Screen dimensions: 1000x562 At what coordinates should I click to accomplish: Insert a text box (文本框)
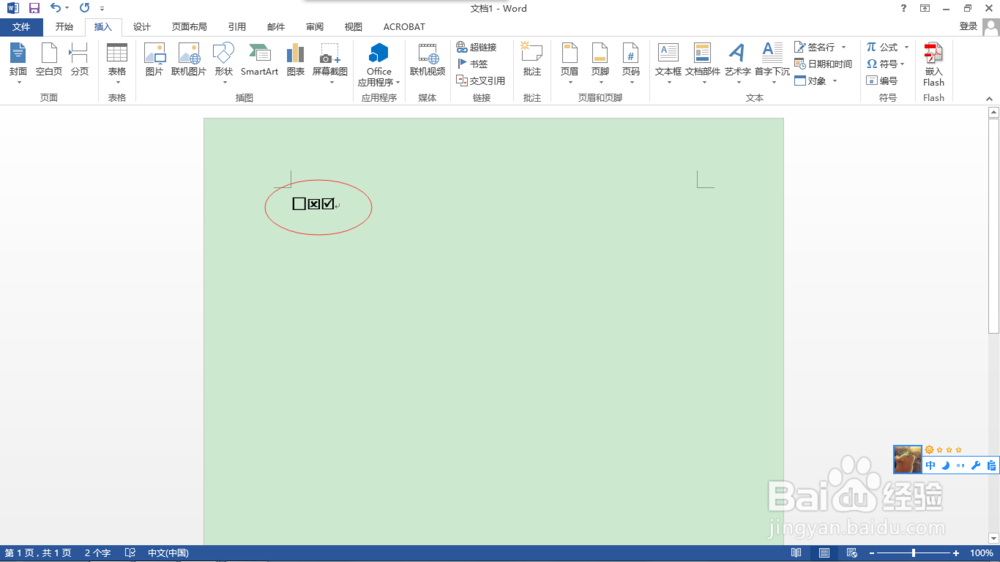[668, 64]
